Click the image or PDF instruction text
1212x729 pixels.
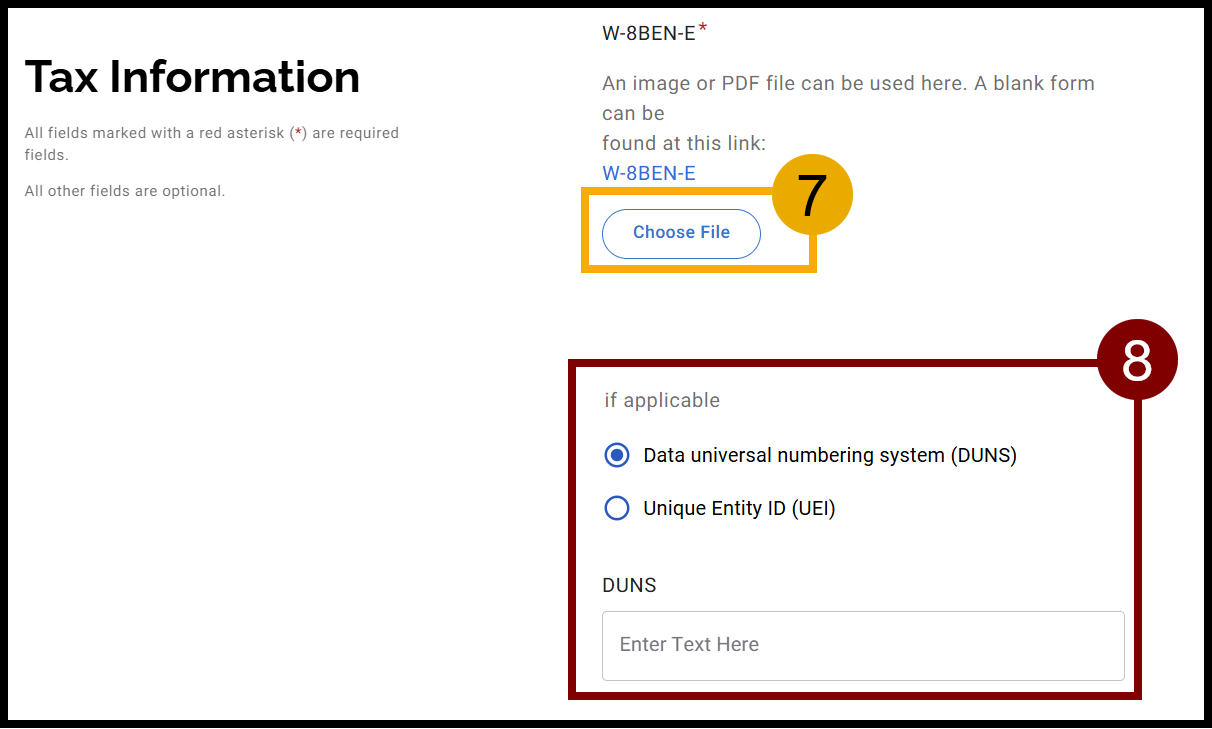click(848, 83)
